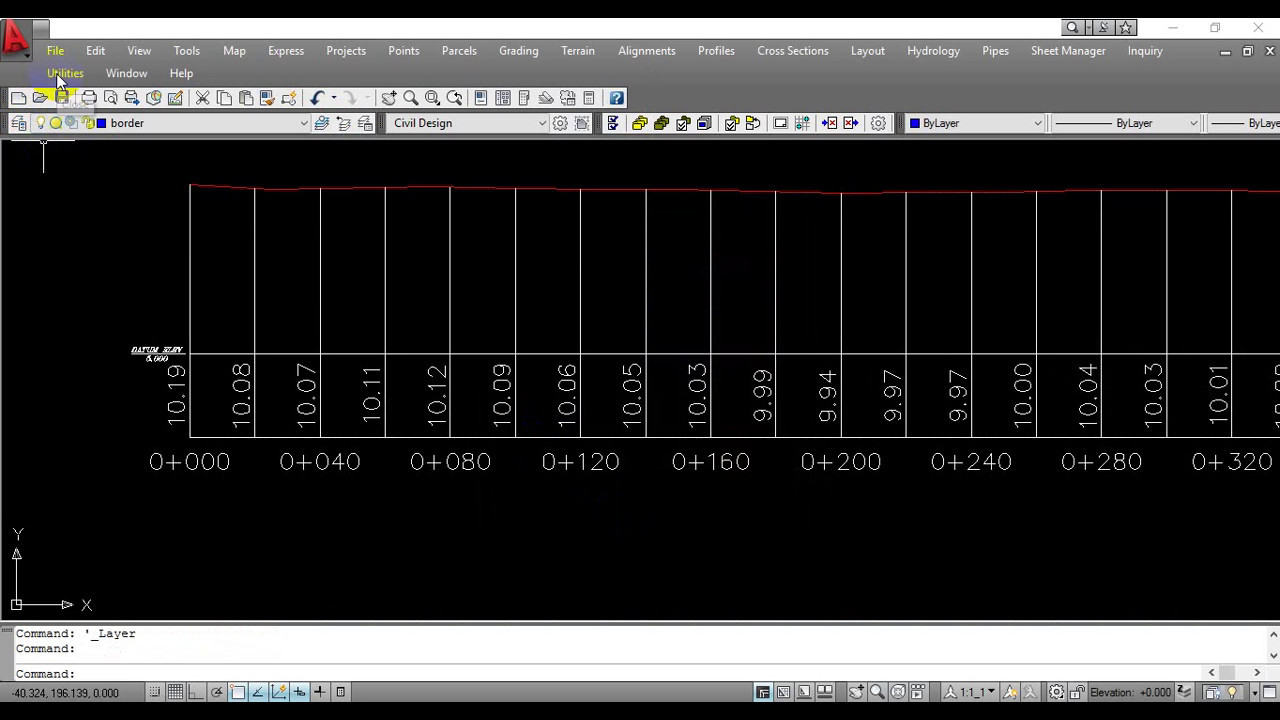Click the station label 0+200
The width and height of the screenshot is (1280, 720).
point(841,462)
